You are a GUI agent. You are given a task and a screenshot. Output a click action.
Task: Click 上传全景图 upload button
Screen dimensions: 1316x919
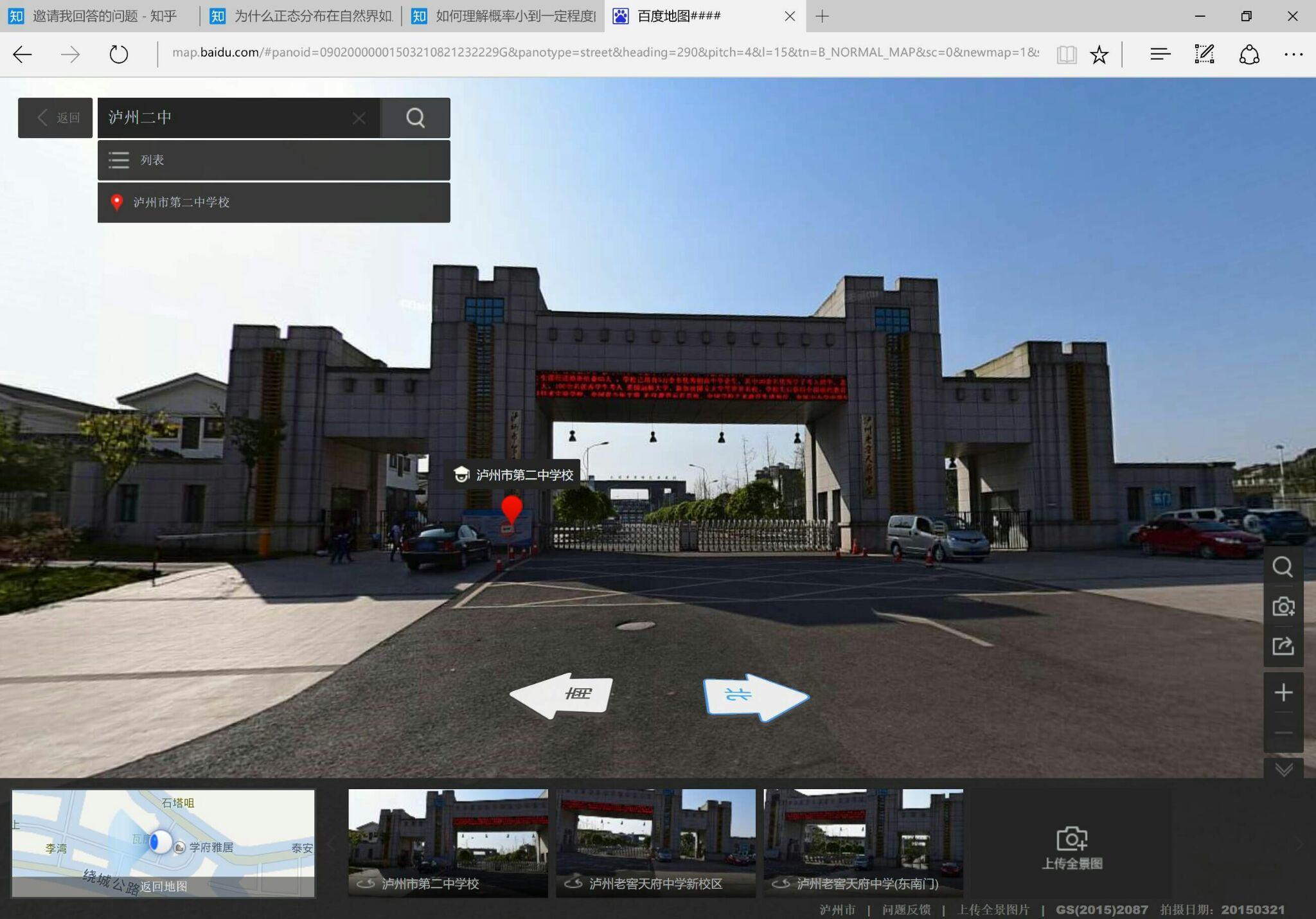(1072, 848)
